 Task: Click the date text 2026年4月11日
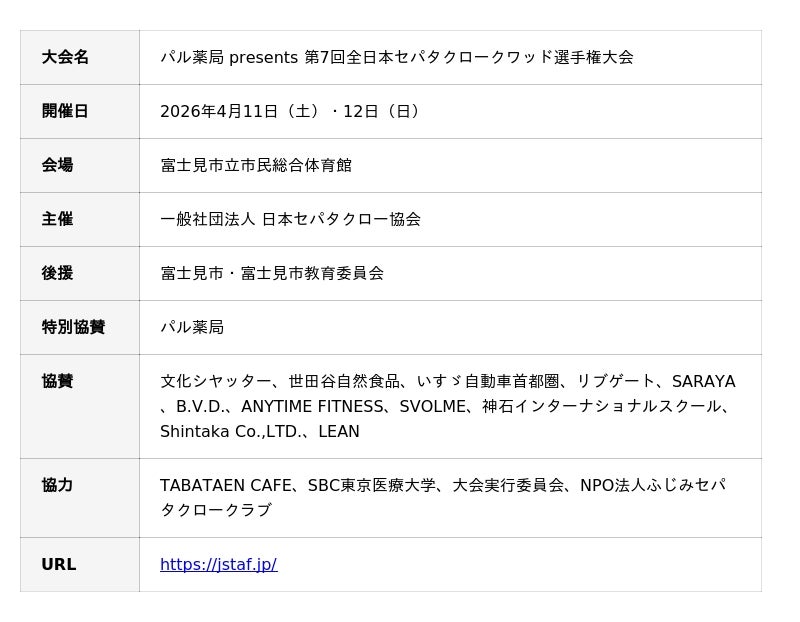(x=219, y=111)
